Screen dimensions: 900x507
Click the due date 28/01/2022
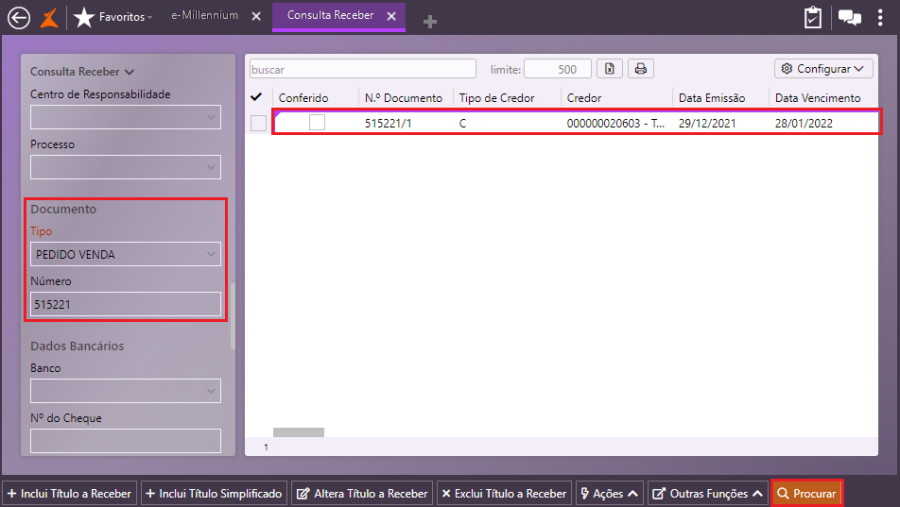804,123
